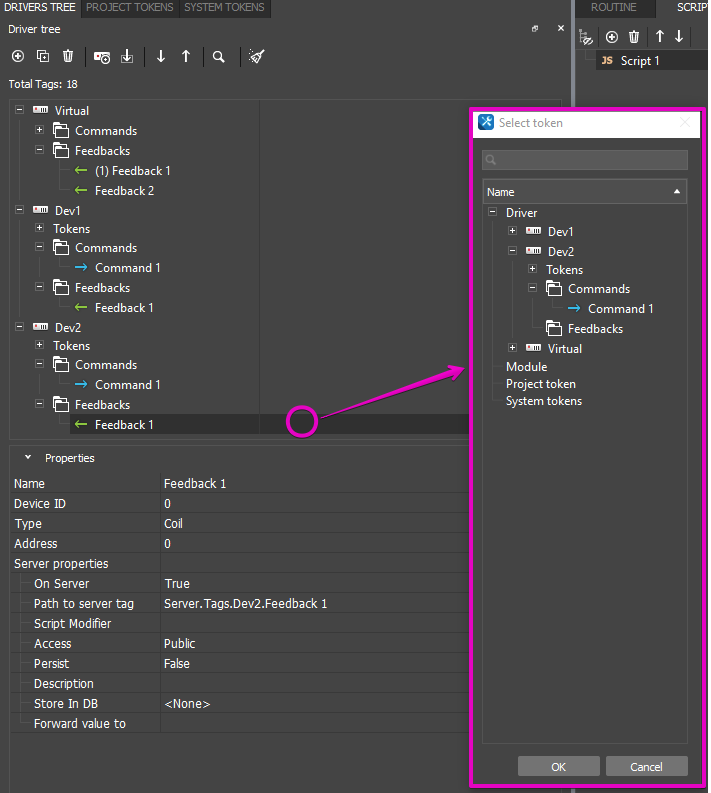This screenshot has width=711, height=793.
Task: Switch to the Project Tokens tab
Action: pos(130,8)
